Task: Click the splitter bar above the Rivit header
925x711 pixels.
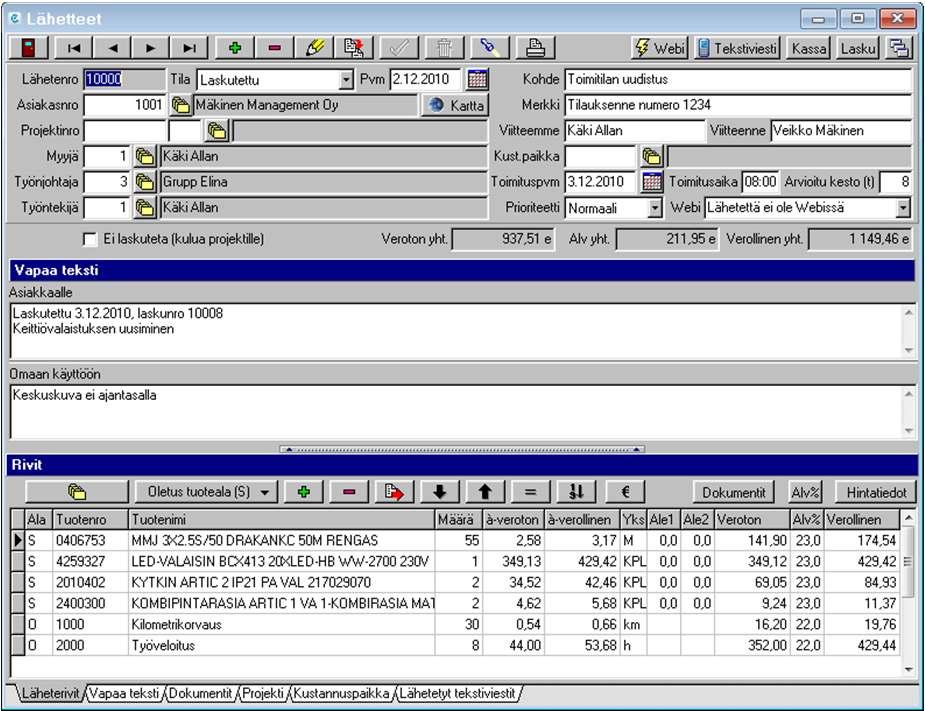Action: tap(462, 450)
